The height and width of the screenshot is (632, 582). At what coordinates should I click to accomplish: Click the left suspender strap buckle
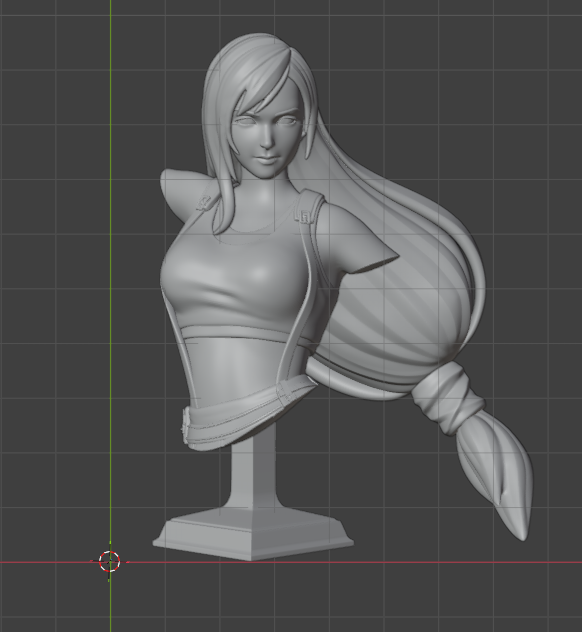(x=204, y=202)
